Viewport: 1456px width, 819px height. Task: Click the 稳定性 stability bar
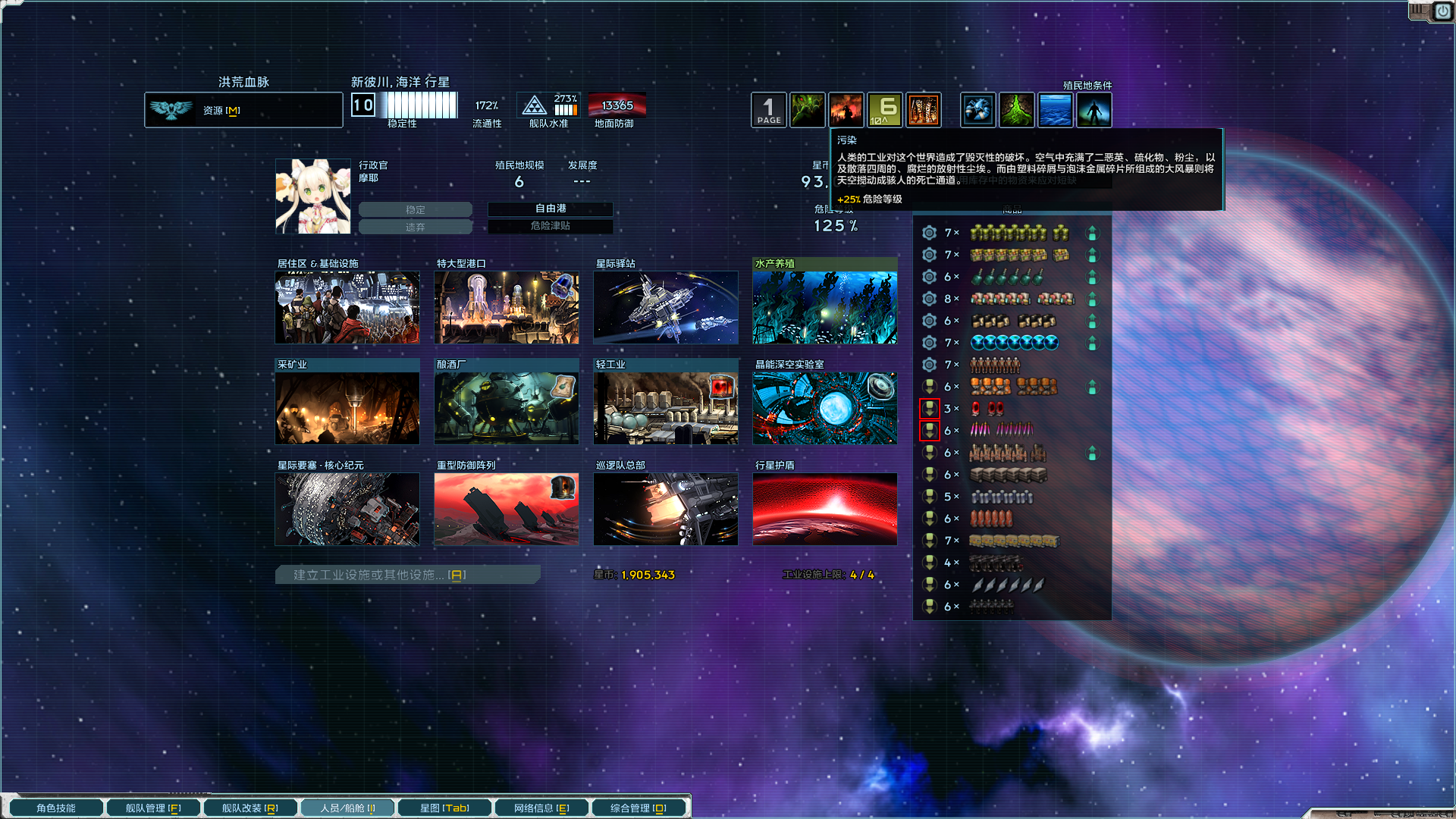click(x=419, y=105)
